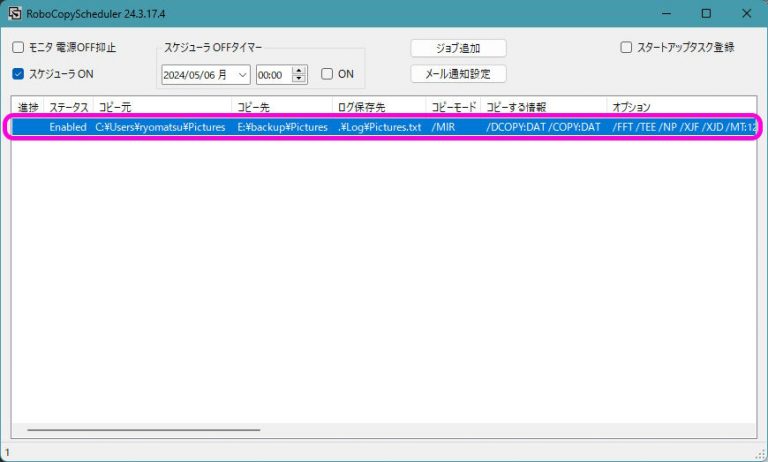Close the RoboCopyScheduler window

tap(746, 13)
